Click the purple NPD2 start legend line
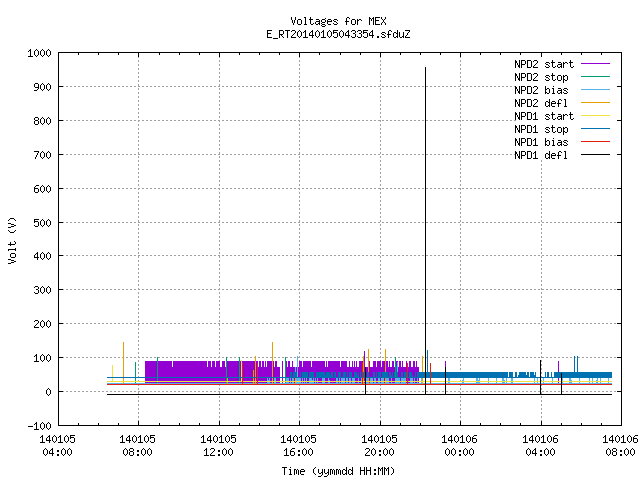 tap(596, 64)
